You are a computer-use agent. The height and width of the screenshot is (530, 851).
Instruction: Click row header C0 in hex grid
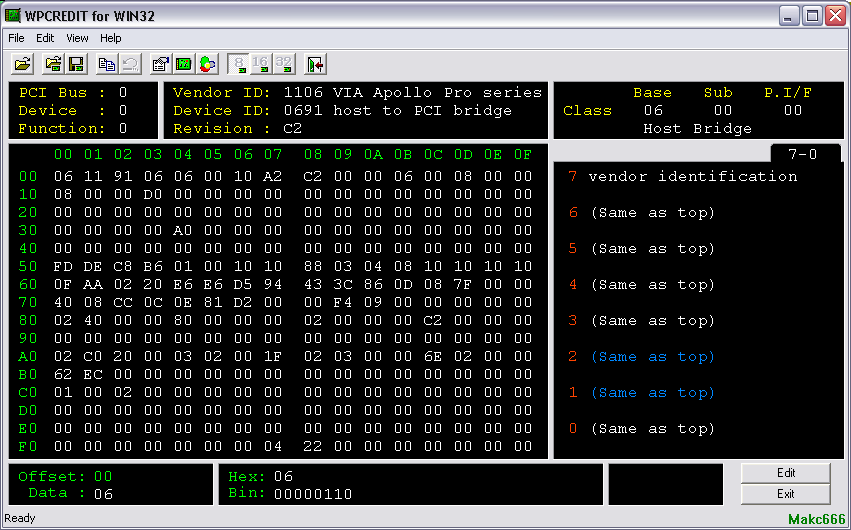[x=28, y=392]
